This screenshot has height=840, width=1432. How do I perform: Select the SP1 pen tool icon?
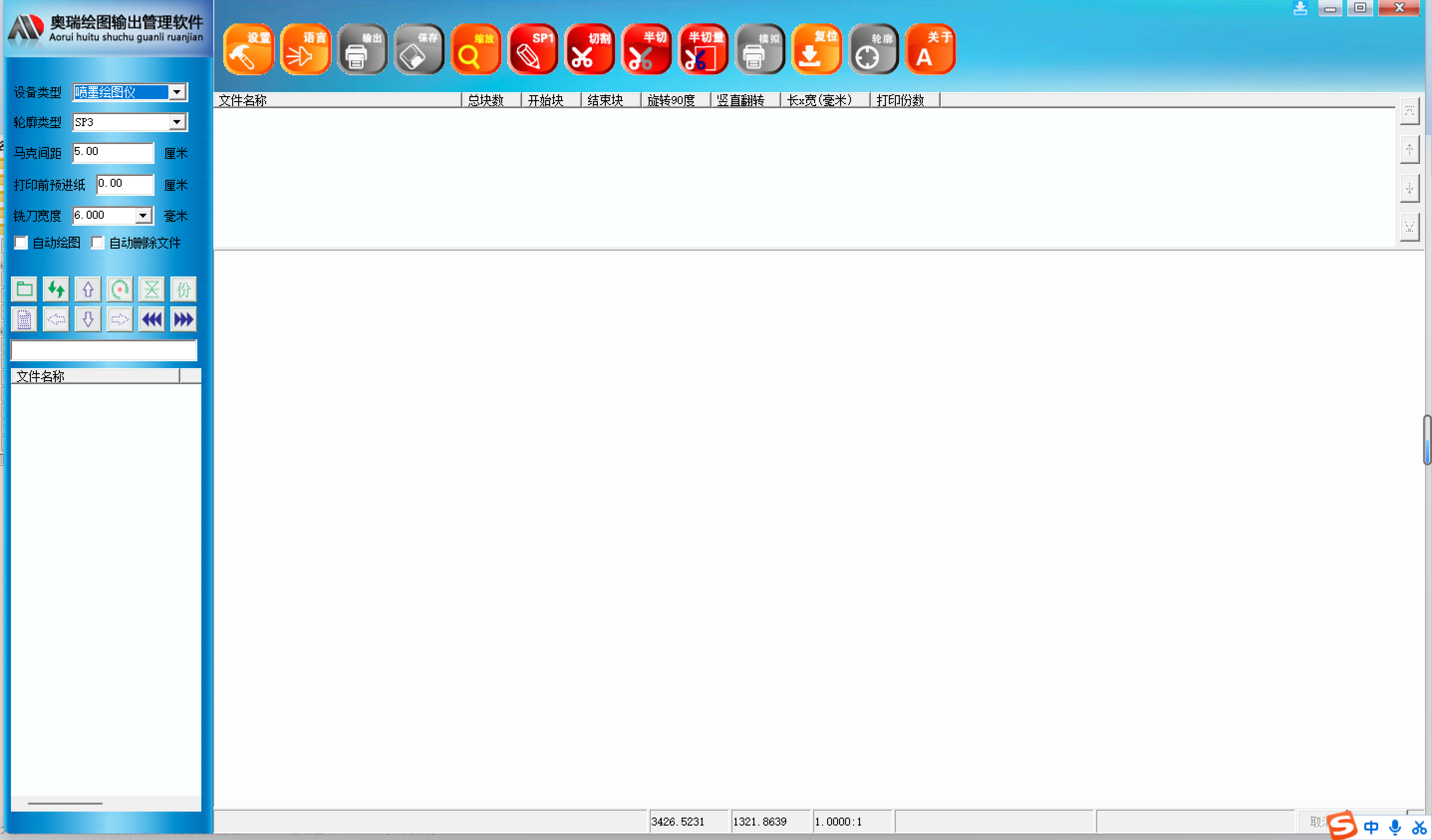point(533,49)
